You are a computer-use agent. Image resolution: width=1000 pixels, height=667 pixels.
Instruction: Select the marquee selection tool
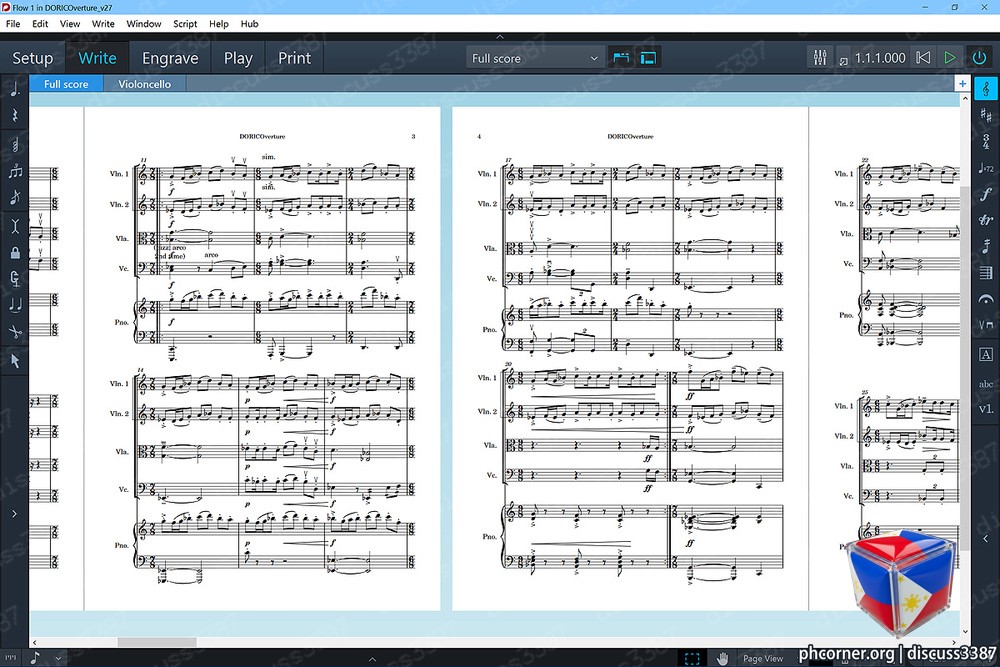coord(692,658)
